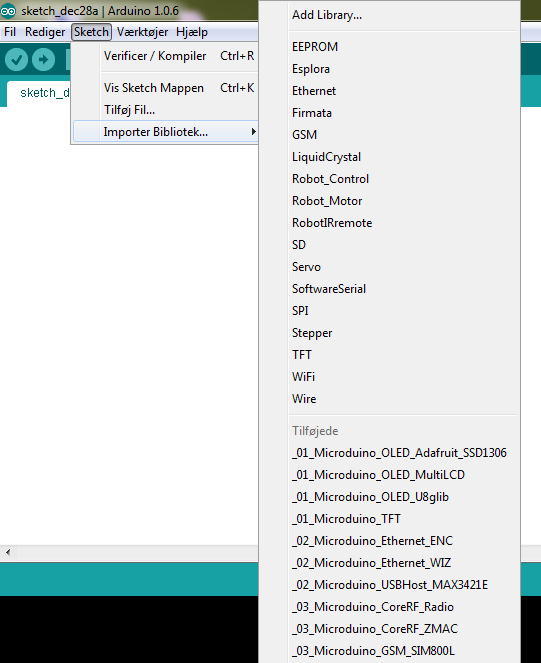The width and height of the screenshot is (541, 663).
Task: Choose Tilføj Fil... menu item
Action: [x=165, y=110]
